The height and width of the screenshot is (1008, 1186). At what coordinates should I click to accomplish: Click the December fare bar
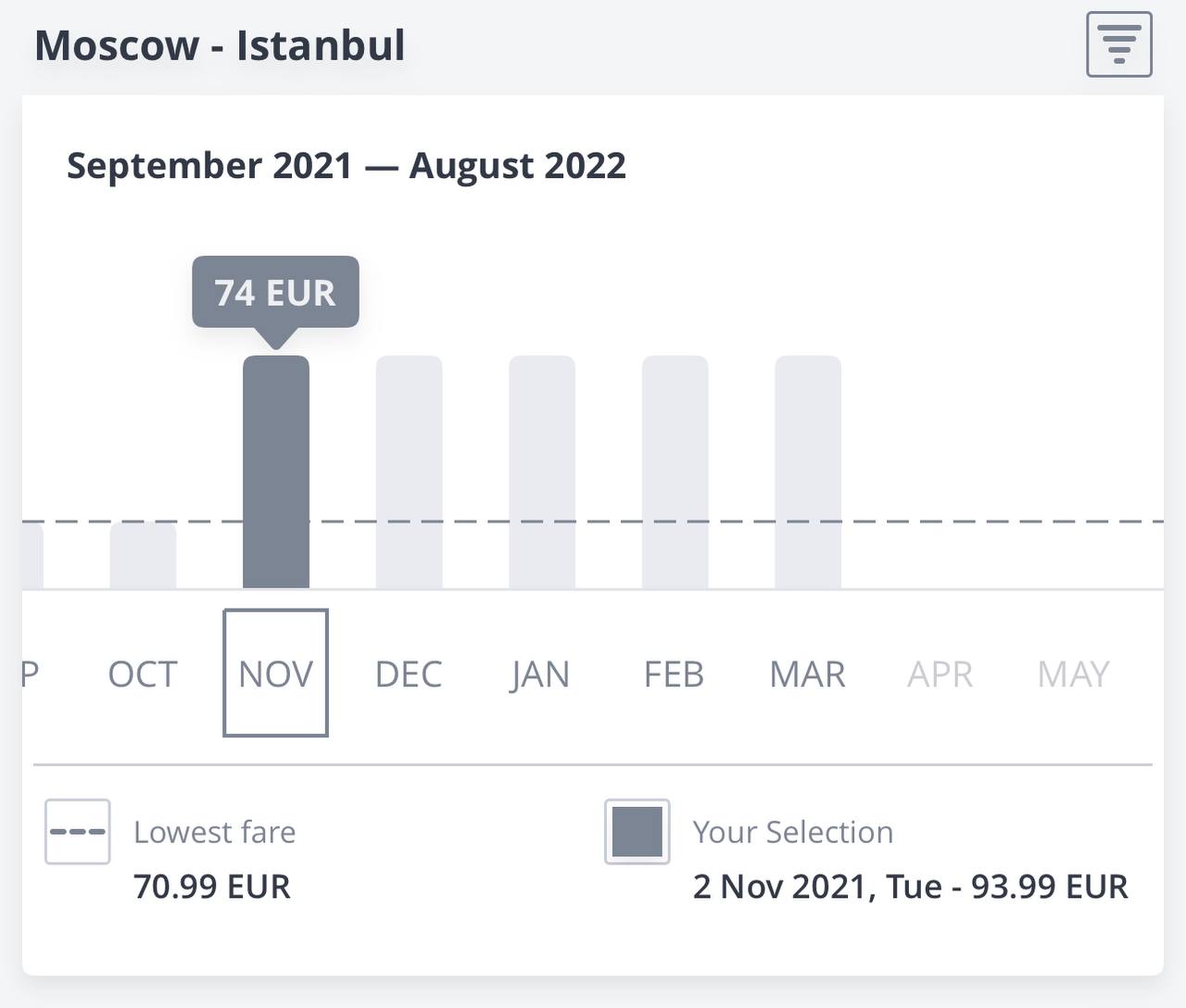[409, 472]
